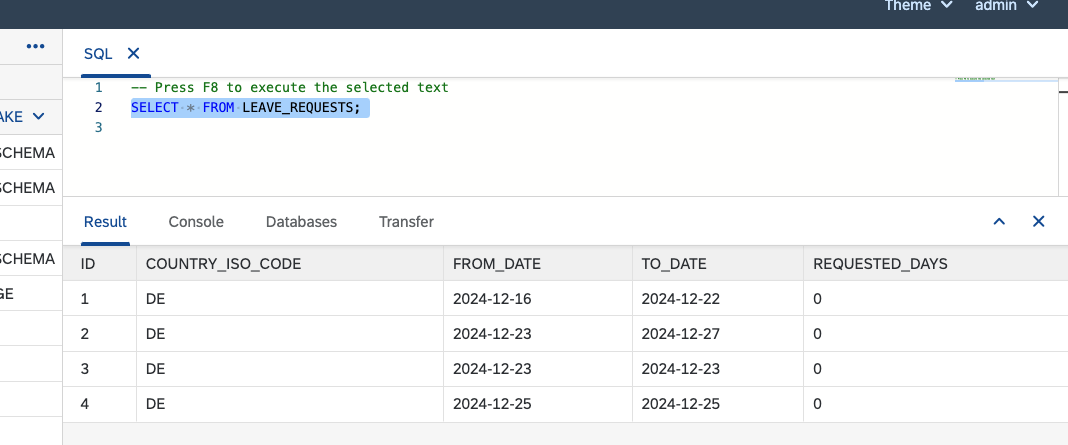Switch to the Console tab
The height and width of the screenshot is (445, 1068).
196,221
